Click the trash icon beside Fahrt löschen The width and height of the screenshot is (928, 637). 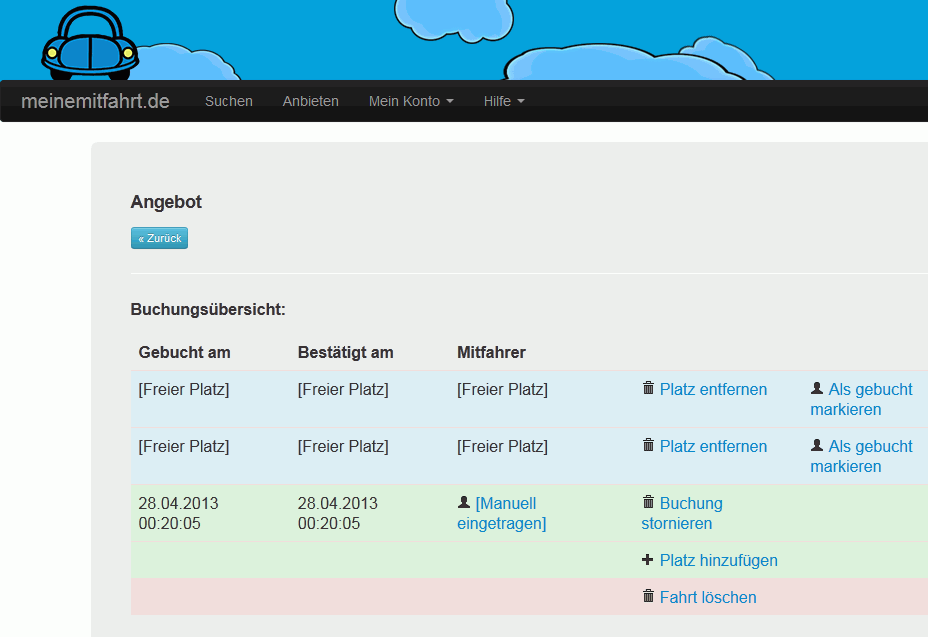648,597
